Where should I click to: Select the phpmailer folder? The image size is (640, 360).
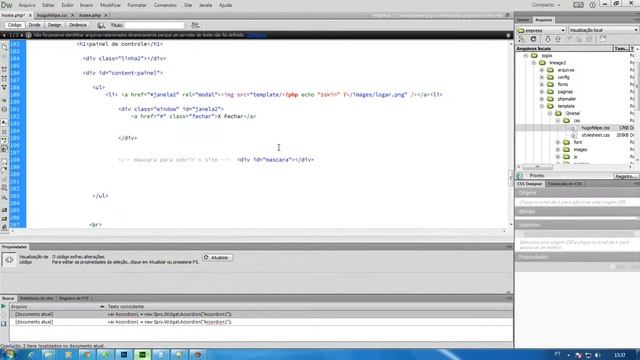pyautogui.click(x=567, y=99)
